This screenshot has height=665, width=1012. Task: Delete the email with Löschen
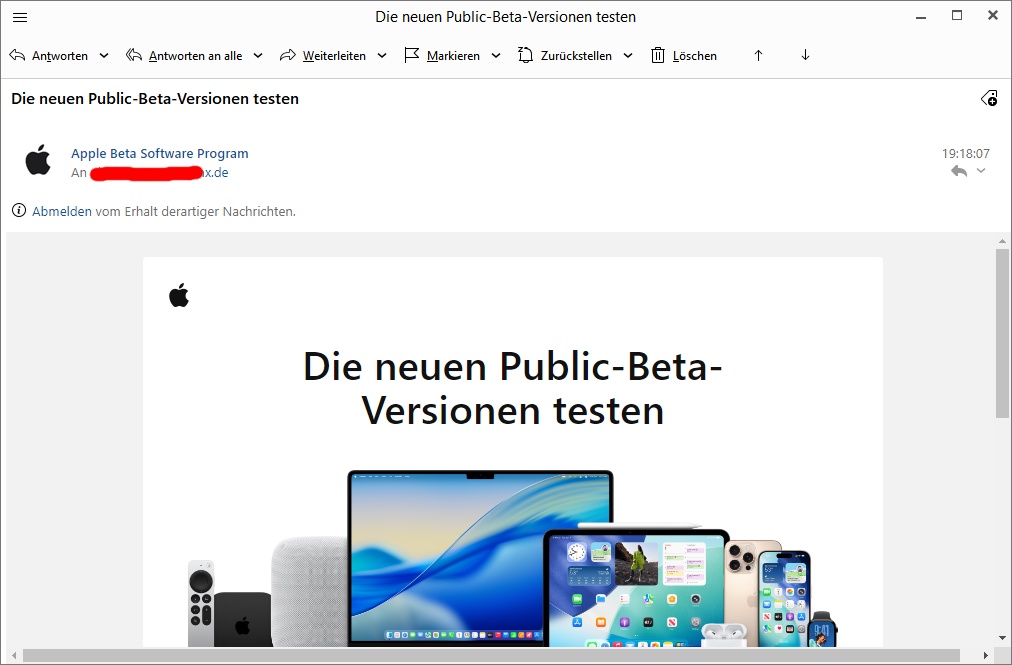click(x=684, y=56)
